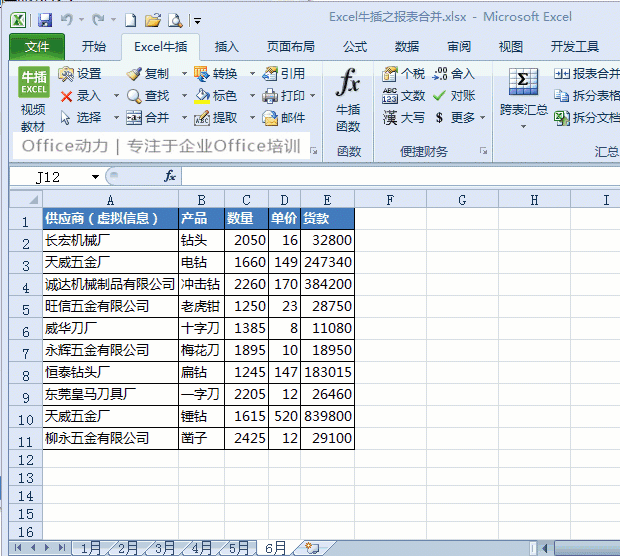620x556 pixels.
Task: Click the 引用 reference tool
Action: 284,74
